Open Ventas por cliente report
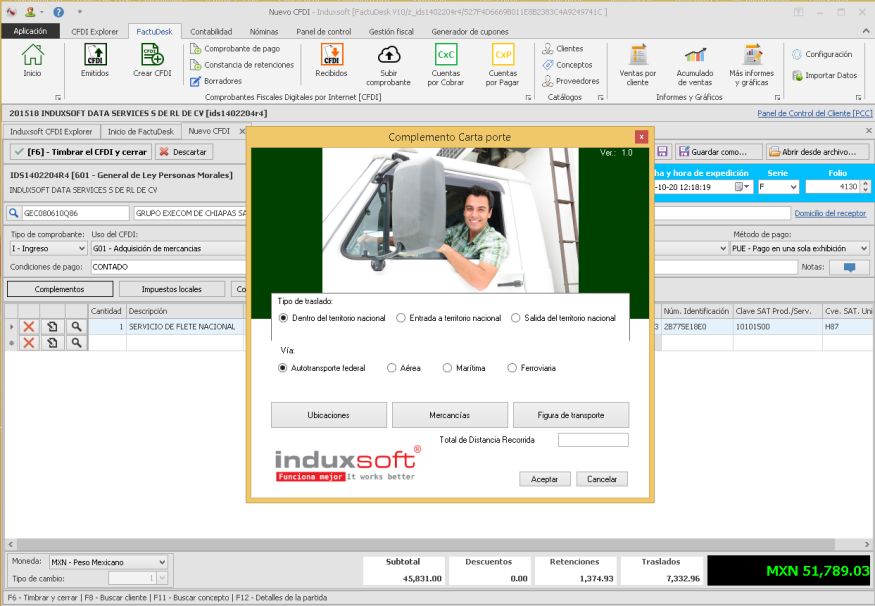875x606 pixels. [638, 65]
